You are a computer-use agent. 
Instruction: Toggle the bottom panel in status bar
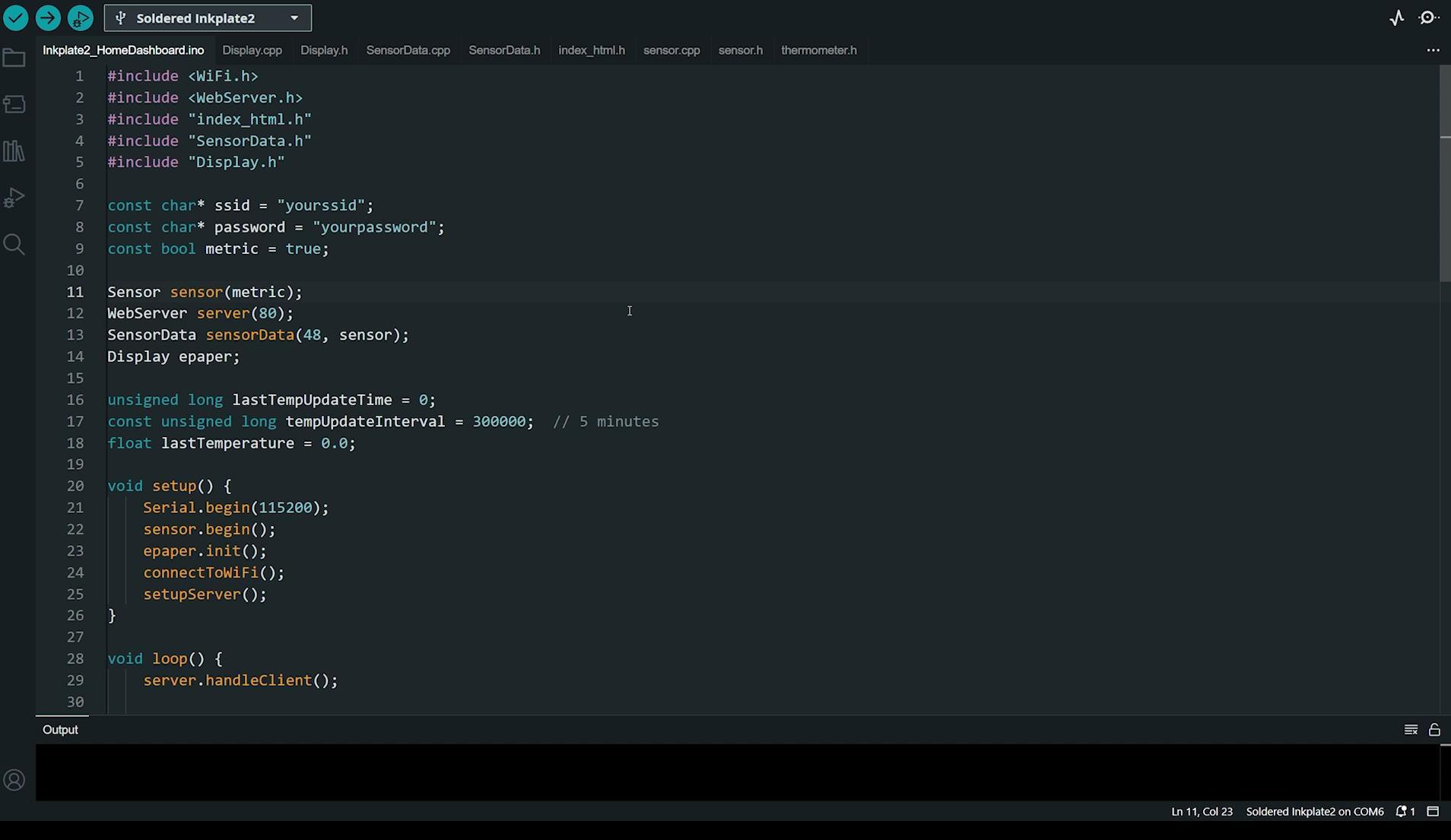pyautogui.click(x=1433, y=812)
